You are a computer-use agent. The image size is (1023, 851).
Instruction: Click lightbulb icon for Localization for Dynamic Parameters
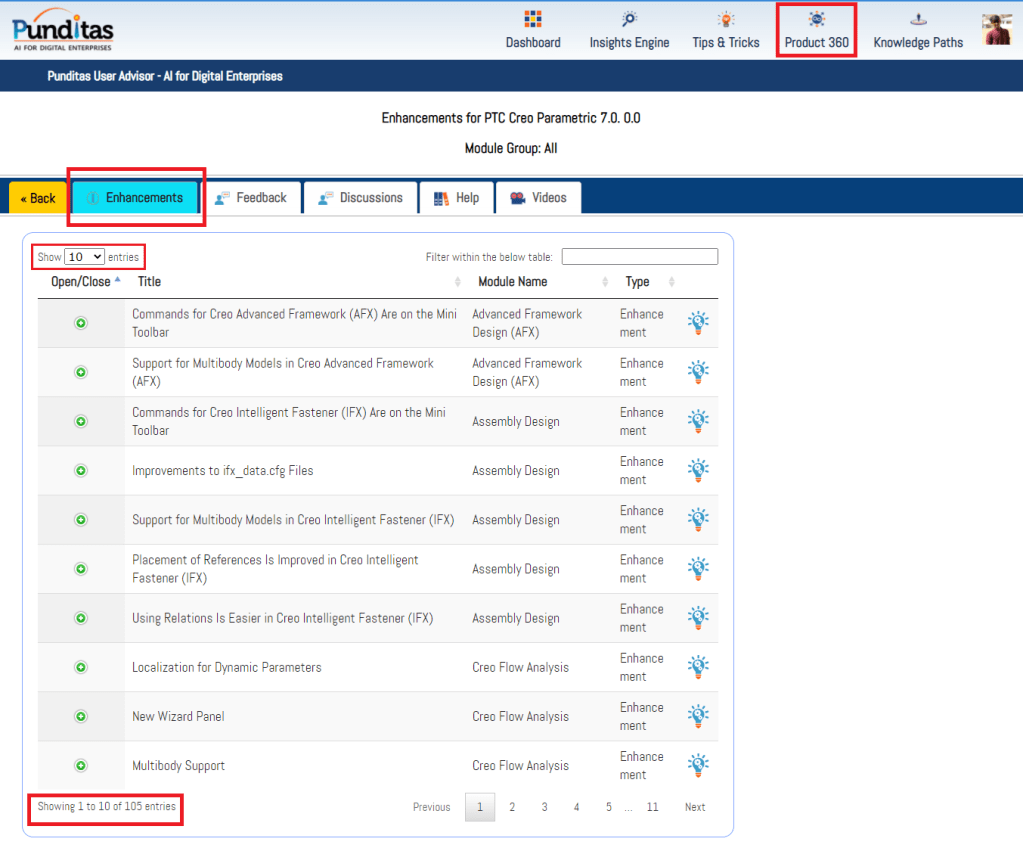click(698, 667)
